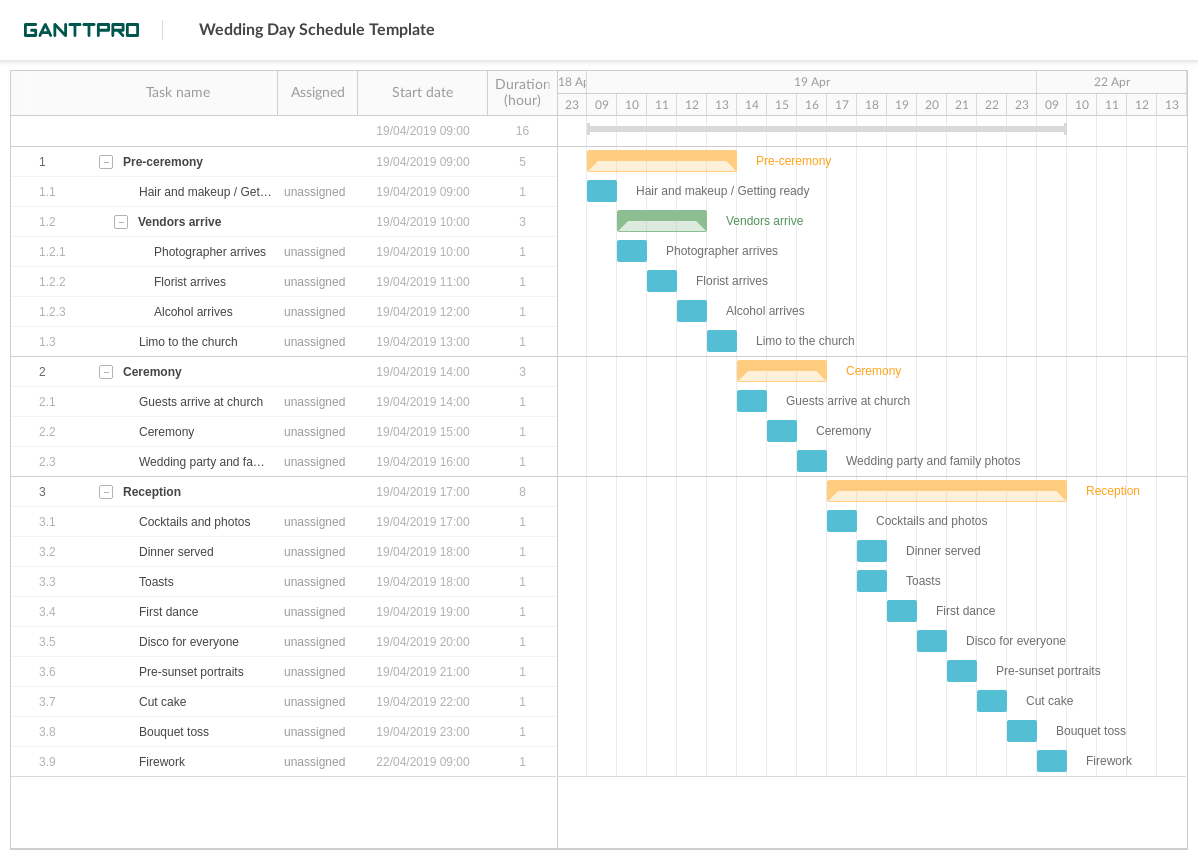Image resolution: width=1198 pixels, height=860 pixels.
Task: Click the Duration (hour) column header
Action: tap(522, 92)
